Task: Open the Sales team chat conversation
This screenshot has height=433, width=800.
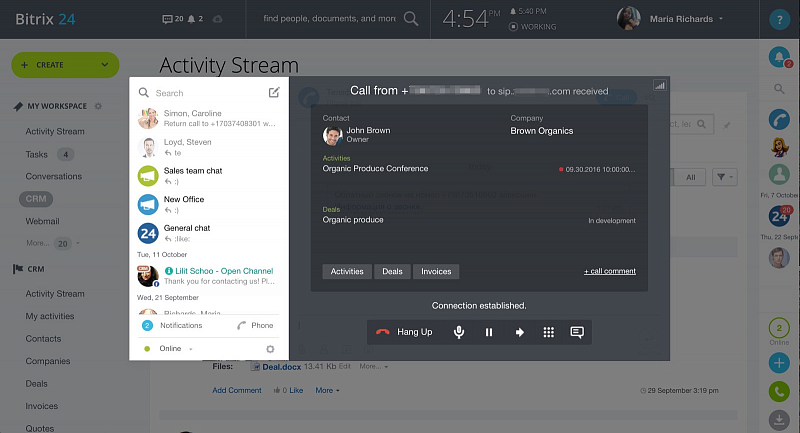Action: pyautogui.click(x=209, y=175)
